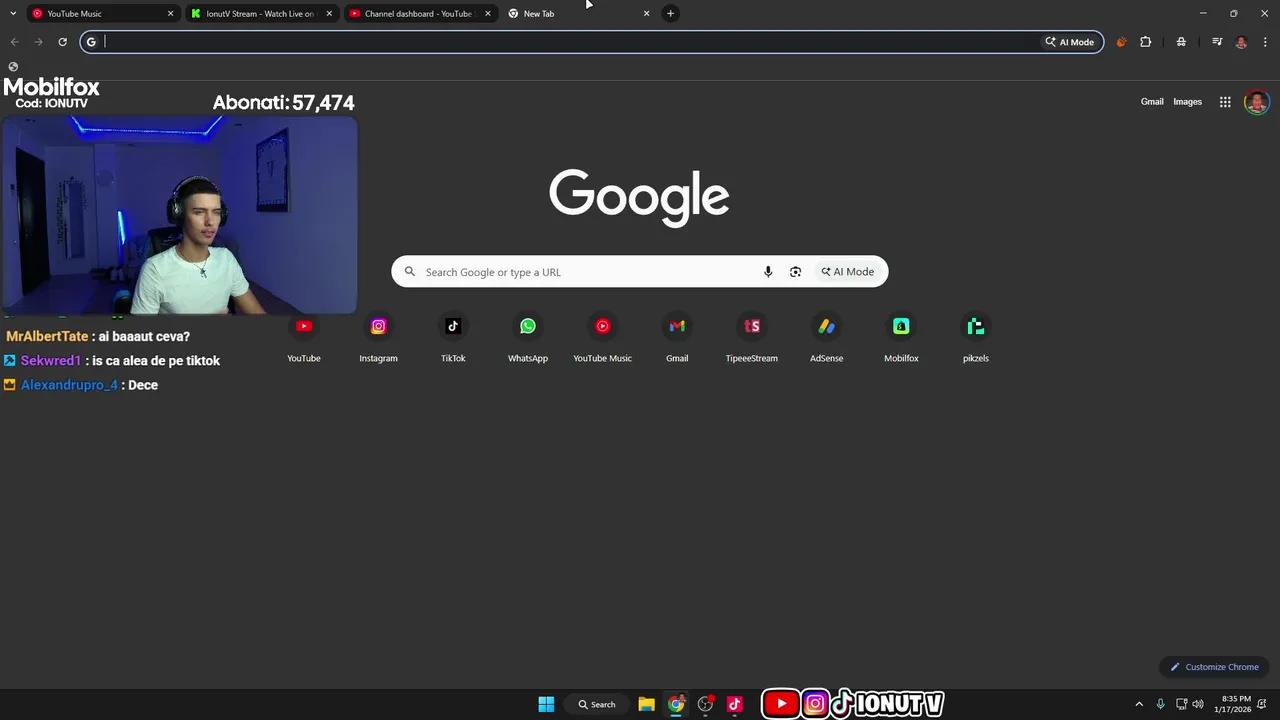This screenshot has width=1280, height=720.
Task: Open the YouTube Music shortcut tile
Action: (602, 338)
